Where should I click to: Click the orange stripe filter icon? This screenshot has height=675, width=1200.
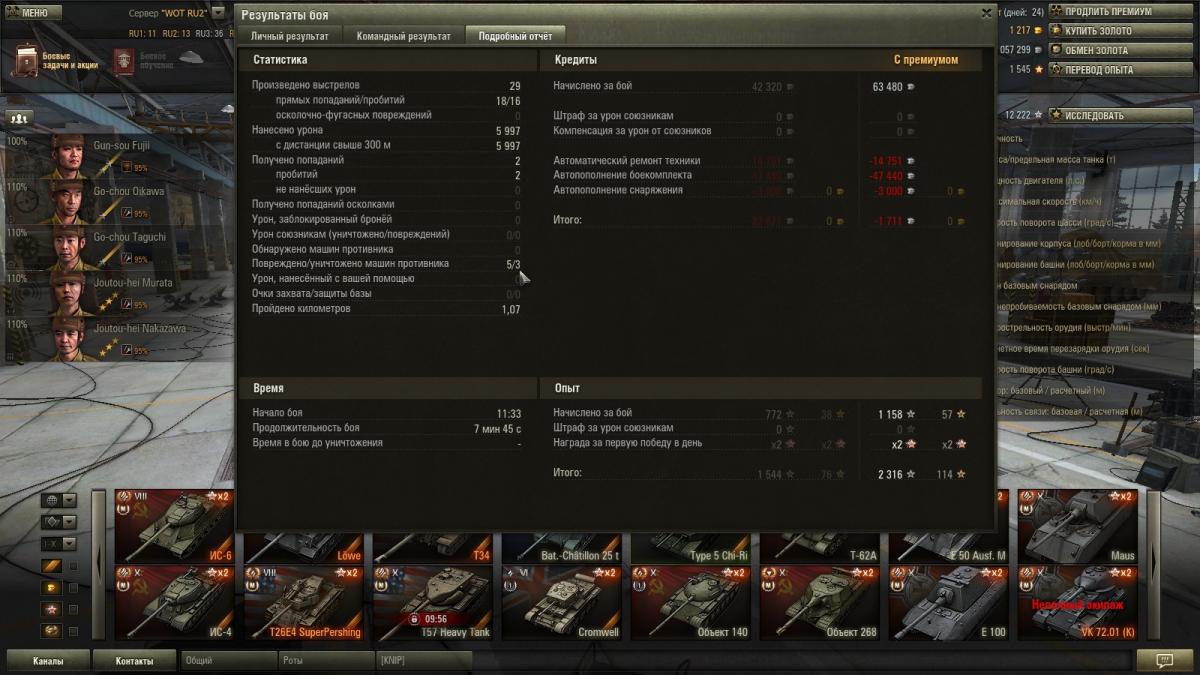51,566
